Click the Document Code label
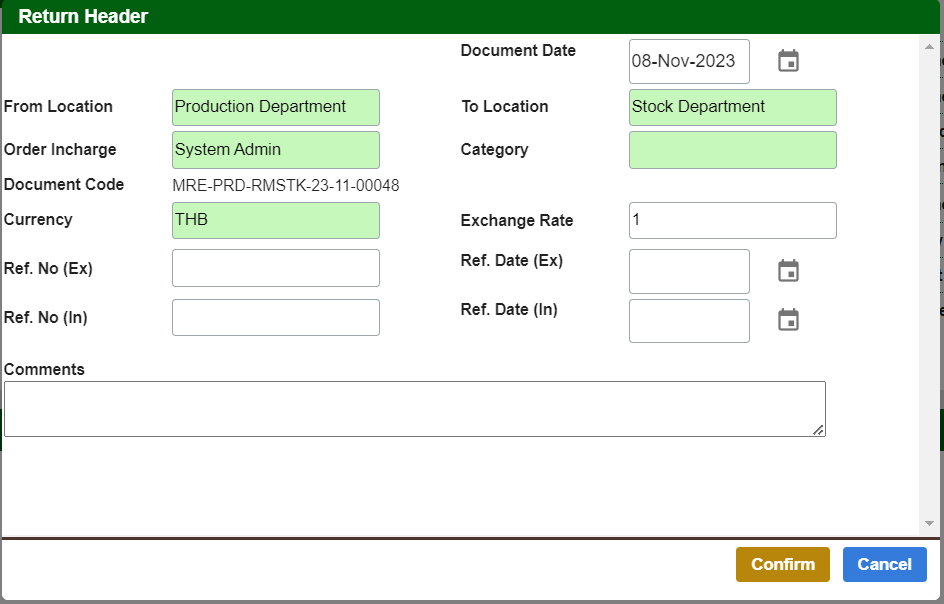 point(64,184)
